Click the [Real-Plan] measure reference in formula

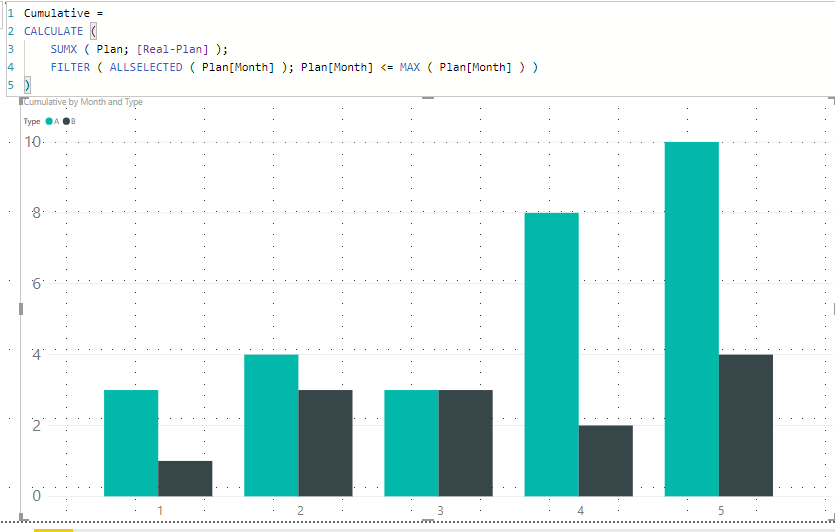[x=173, y=50]
